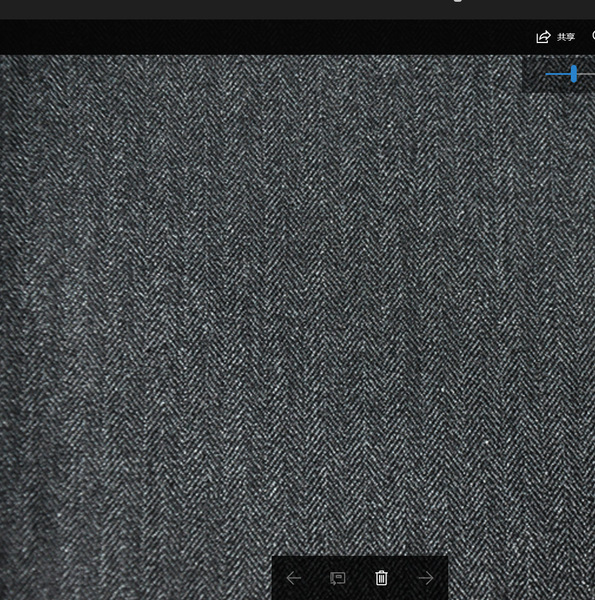Click empty bottom bar space between back and slideshow
This screenshot has width=595, height=600.
point(315,578)
